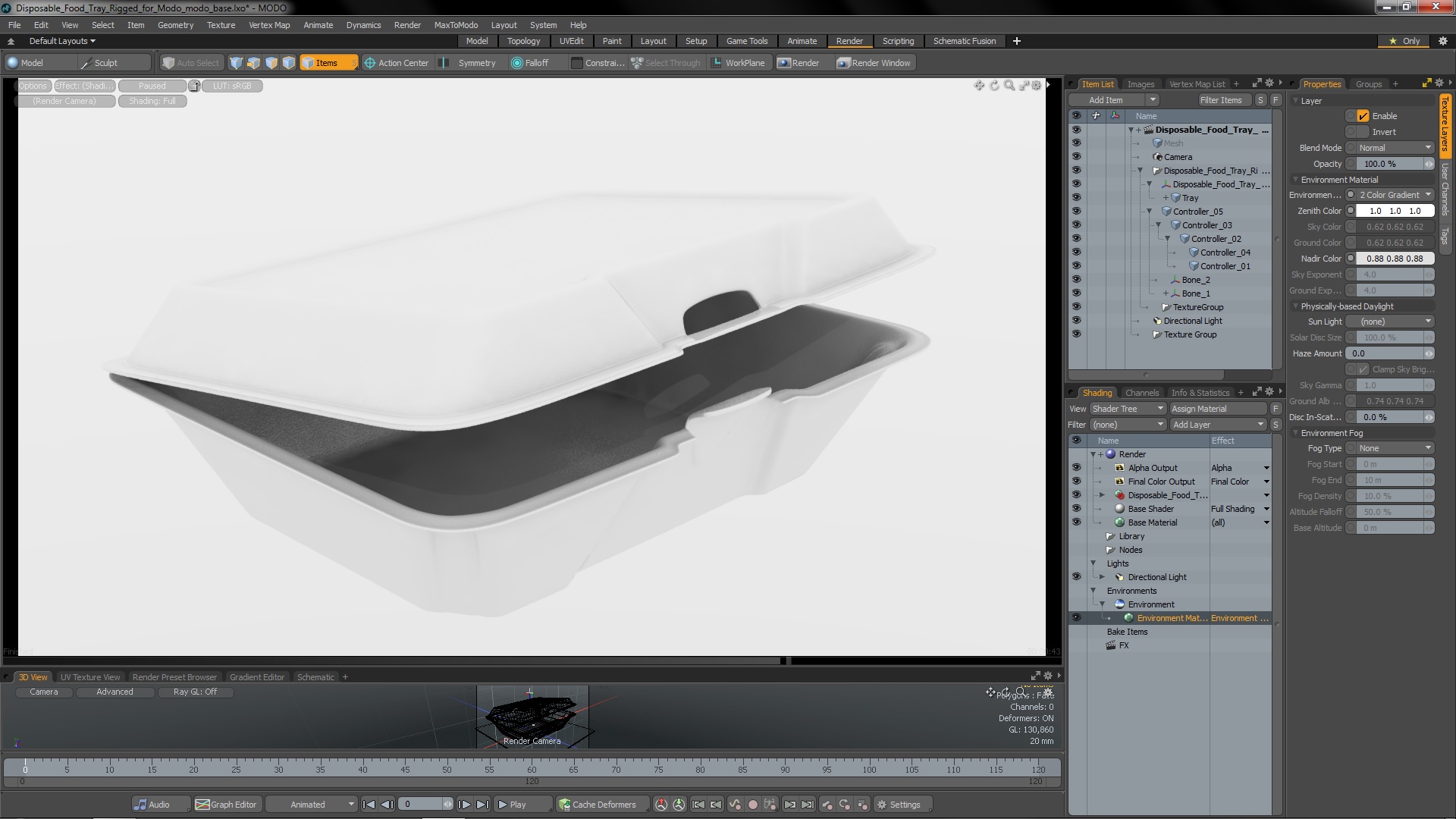
Task: Click the WorkPlane toolbar icon
Action: point(716,63)
